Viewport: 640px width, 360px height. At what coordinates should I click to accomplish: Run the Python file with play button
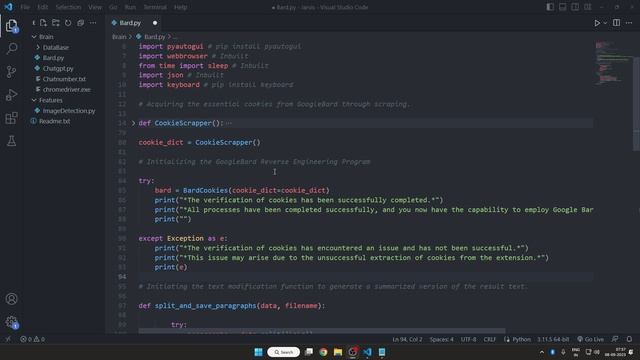[x=597, y=23]
